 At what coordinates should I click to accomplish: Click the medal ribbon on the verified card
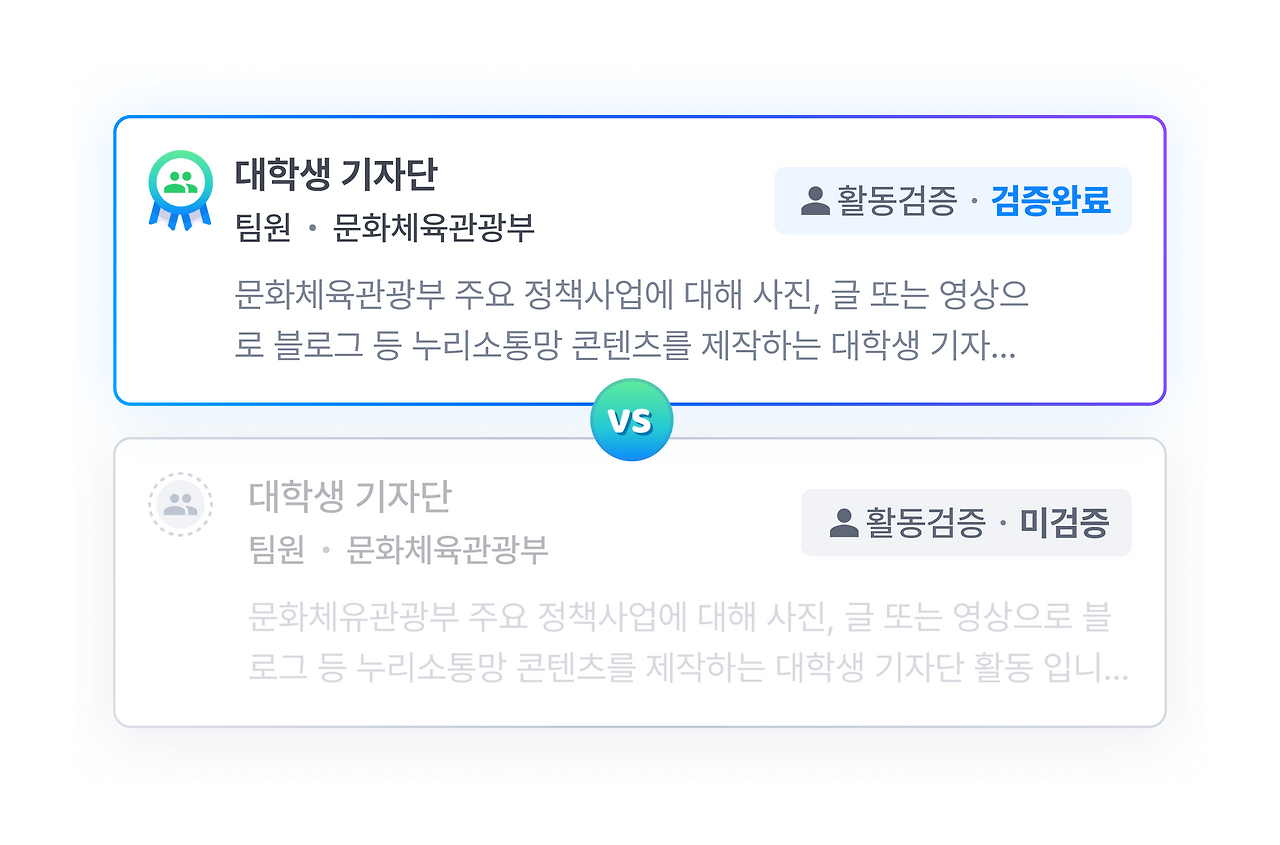(x=179, y=217)
